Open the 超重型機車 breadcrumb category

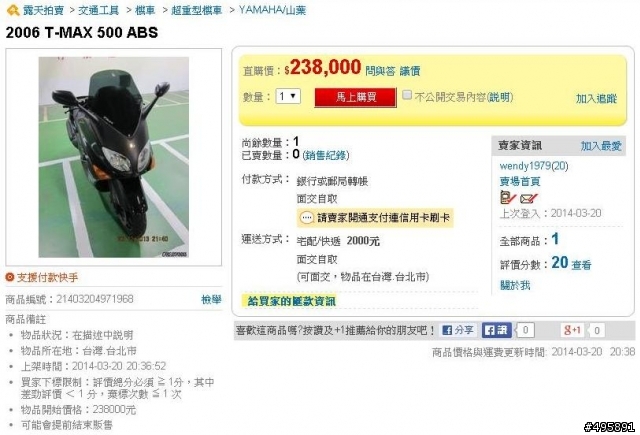point(196,10)
